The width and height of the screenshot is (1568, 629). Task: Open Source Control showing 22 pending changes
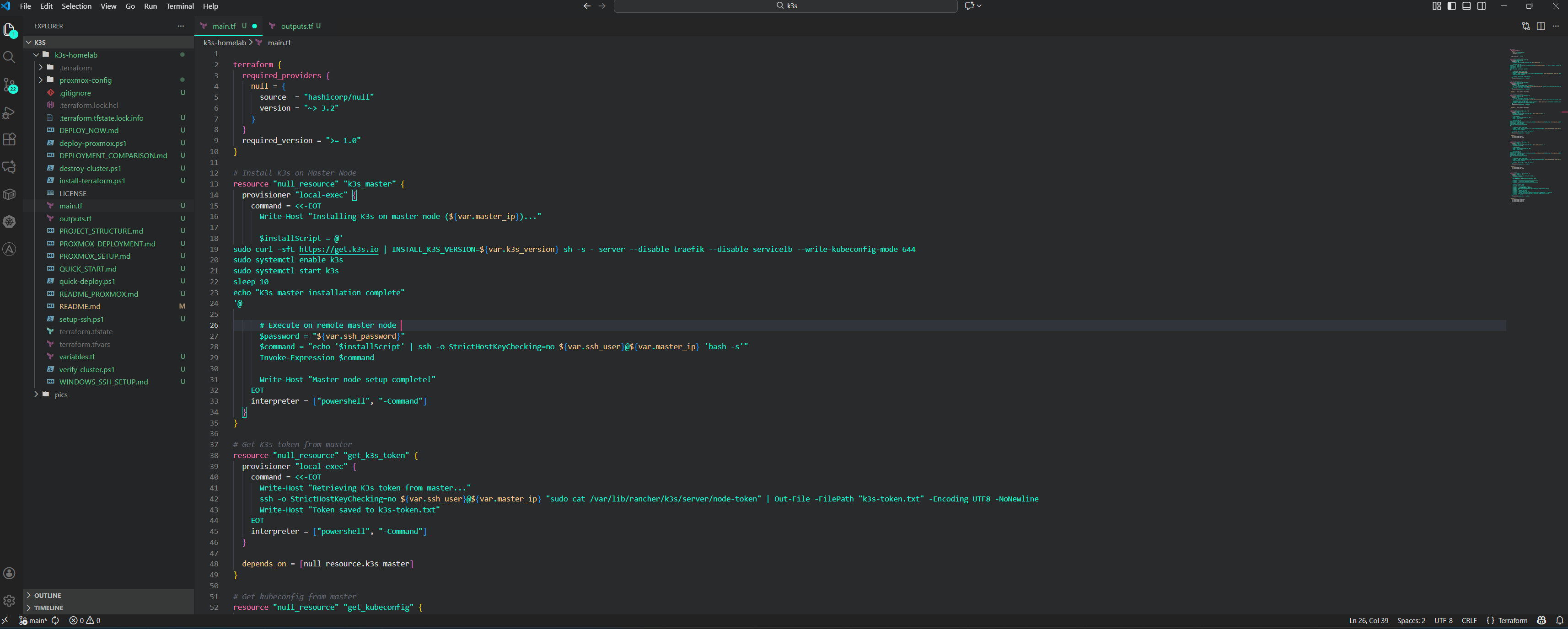click(10, 85)
